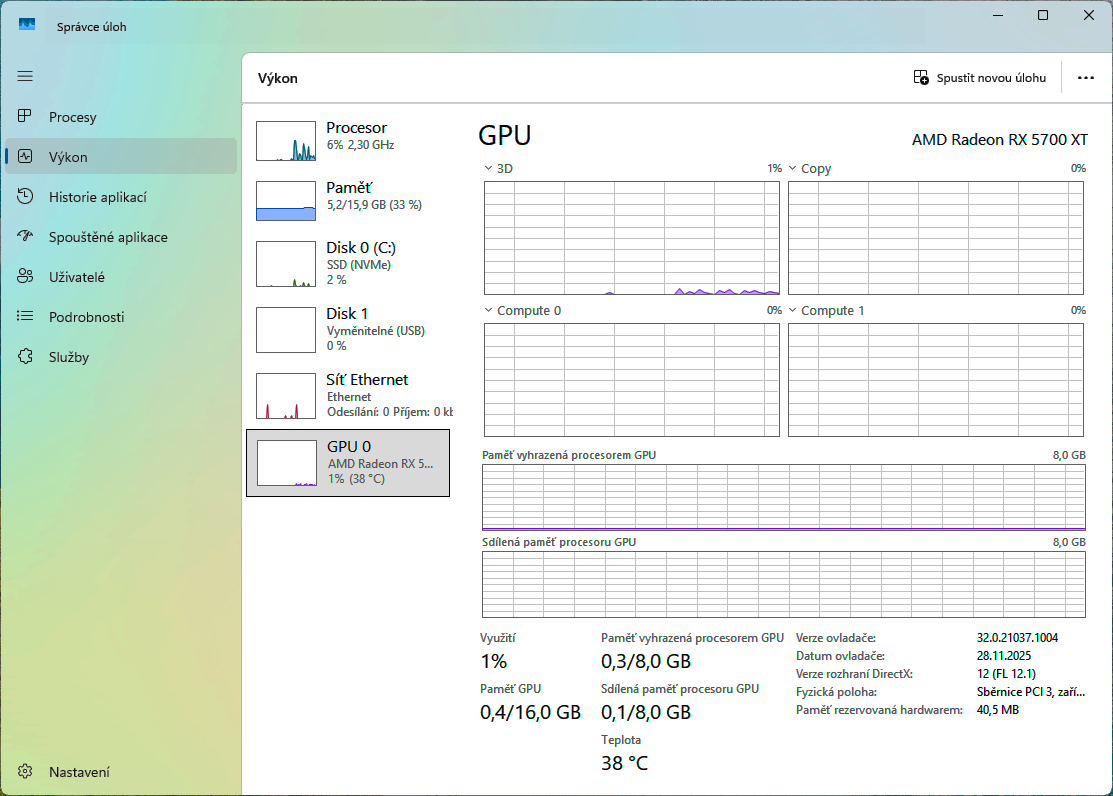Expand the 3D graph engine dropdown
The width and height of the screenshot is (1113, 796).
[x=488, y=169]
